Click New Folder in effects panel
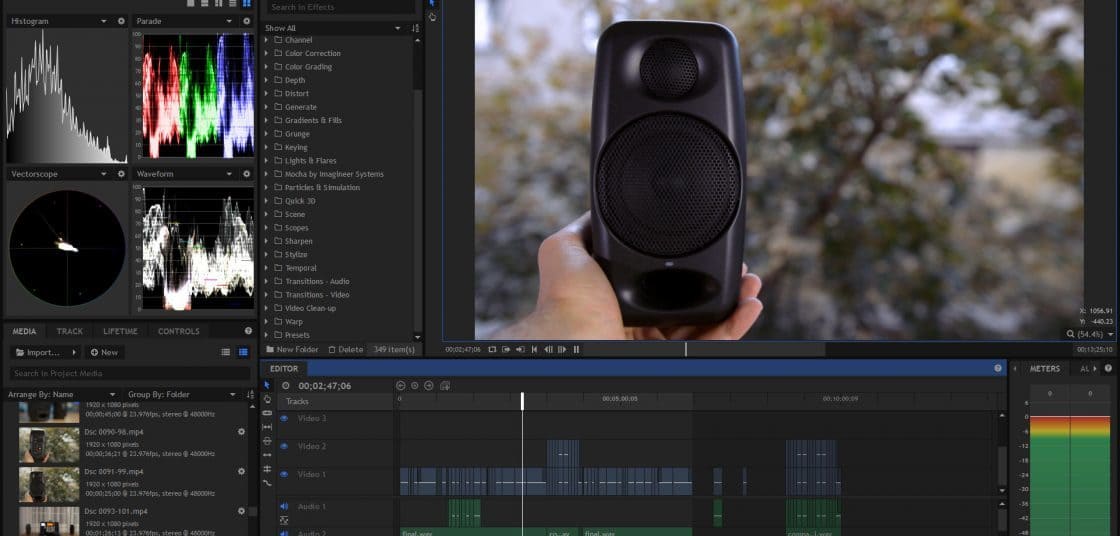 [292, 349]
